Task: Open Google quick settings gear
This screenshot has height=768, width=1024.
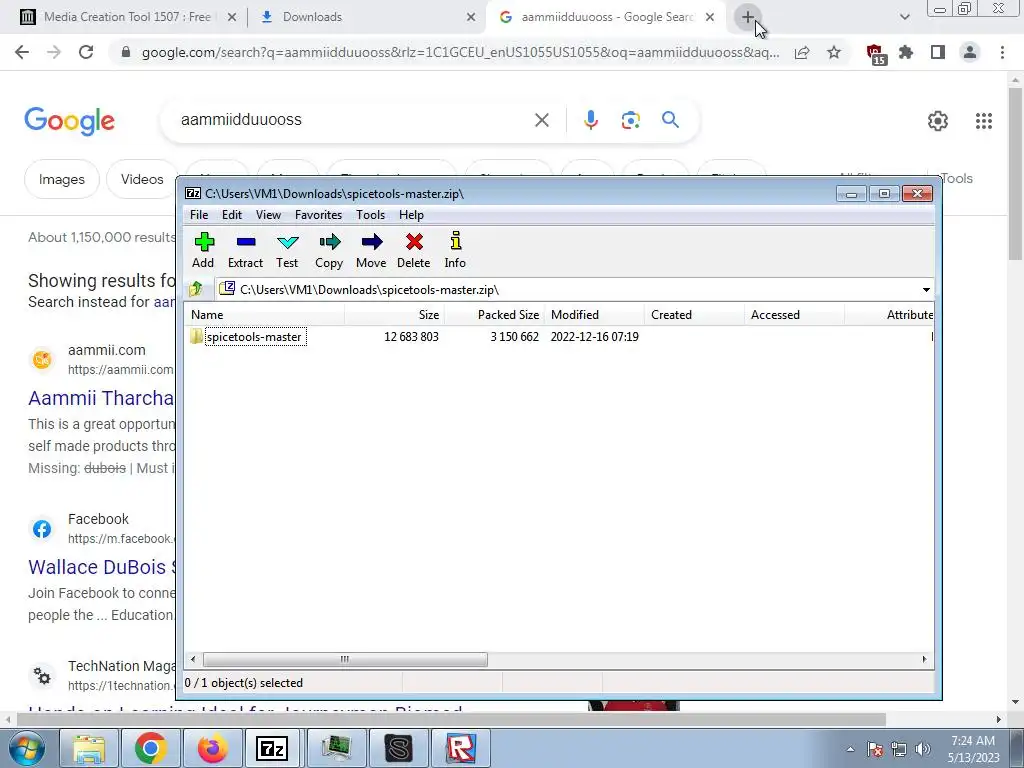Action: 938,121
